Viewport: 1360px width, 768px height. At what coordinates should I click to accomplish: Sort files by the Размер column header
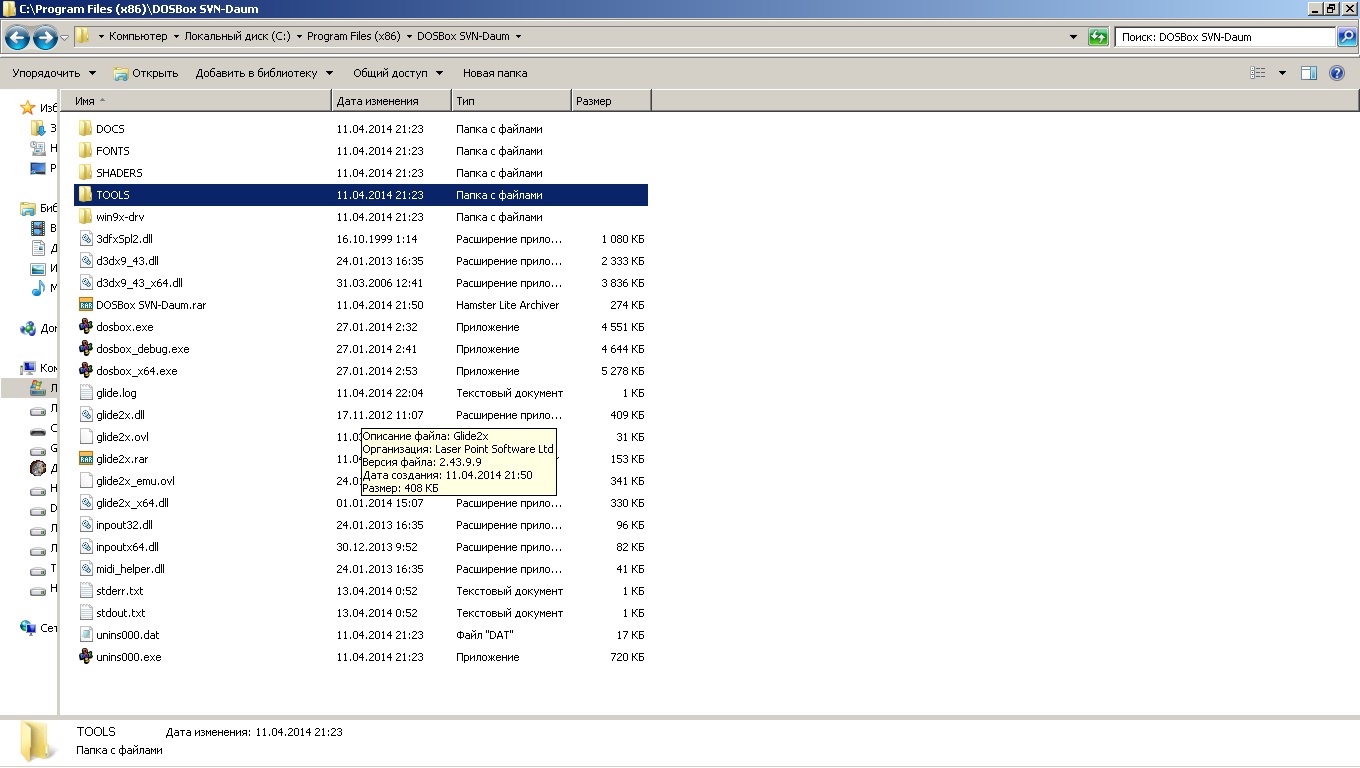610,101
